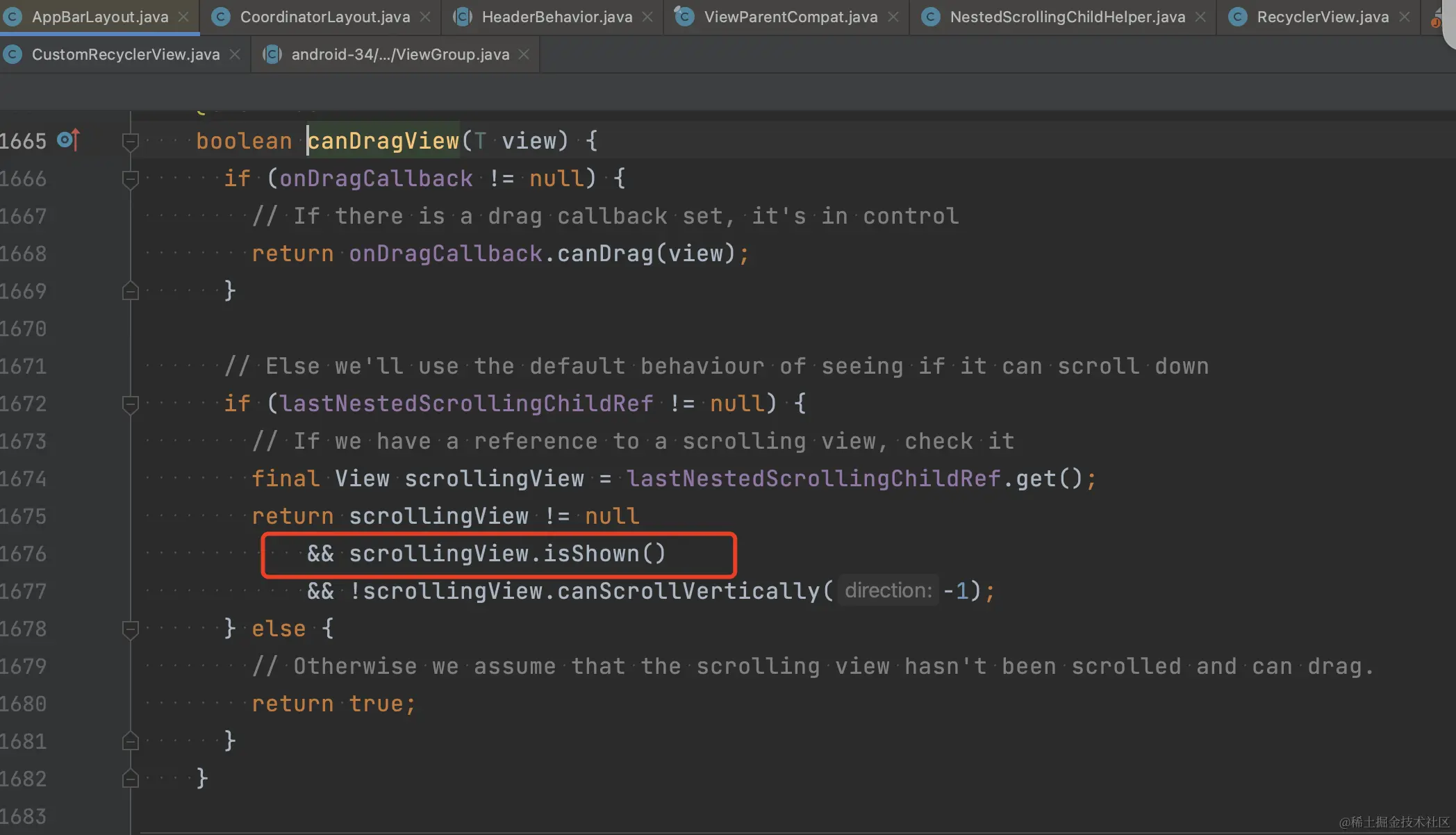Switch to the CoordinatorLayout.java tab
1456x835 pixels.
(324, 17)
